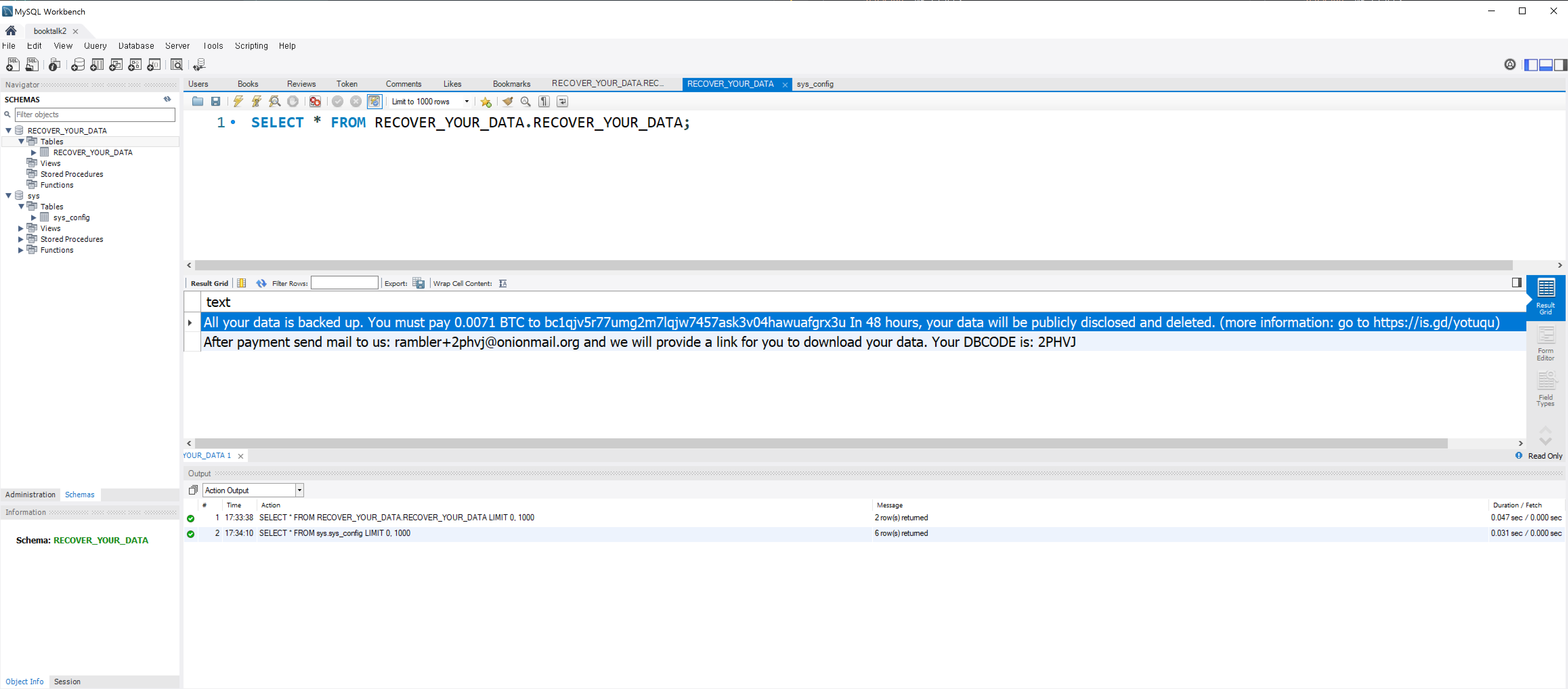Export recordset to external file icon
Screen dimensions: 1568x689
point(418,283)
